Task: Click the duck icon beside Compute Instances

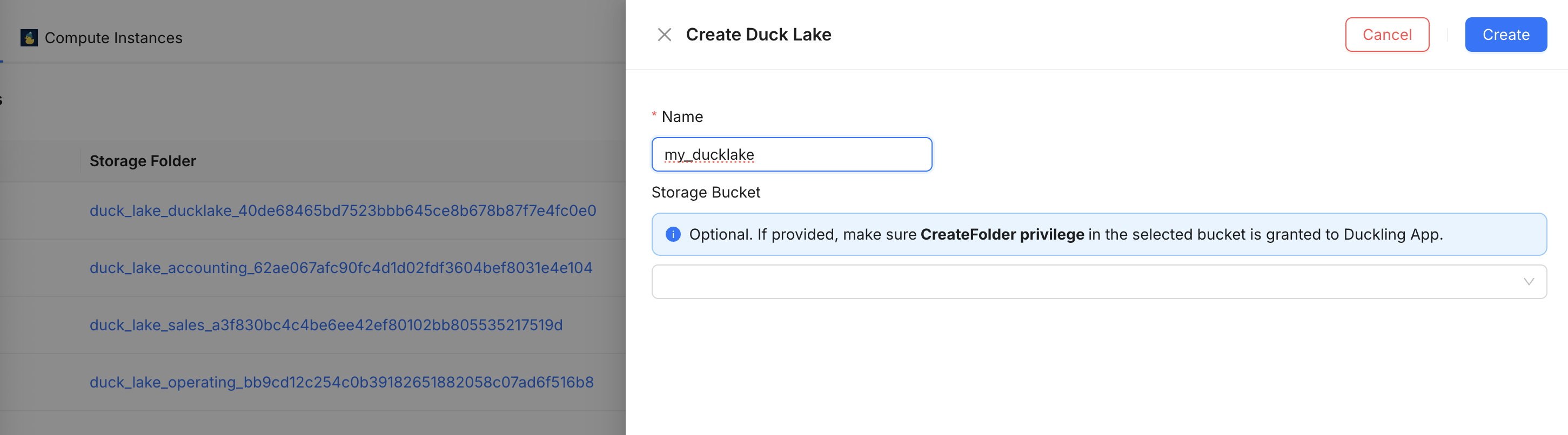Action: point(29,38)
